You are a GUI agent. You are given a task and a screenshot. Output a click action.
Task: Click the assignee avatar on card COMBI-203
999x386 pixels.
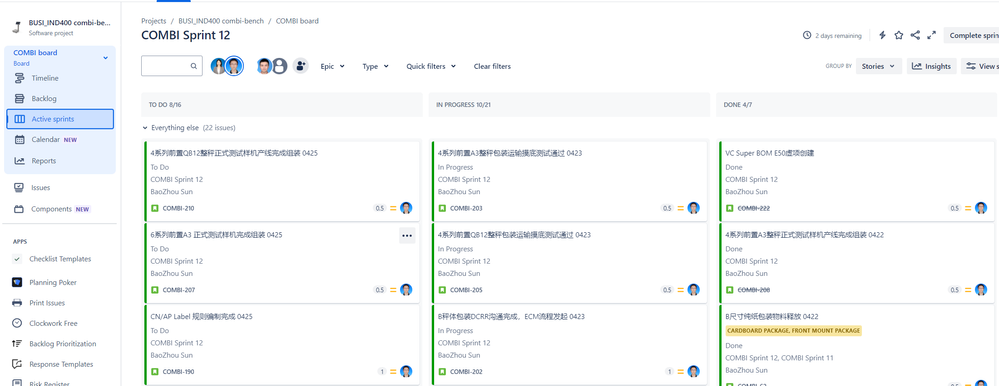point(694,208)
